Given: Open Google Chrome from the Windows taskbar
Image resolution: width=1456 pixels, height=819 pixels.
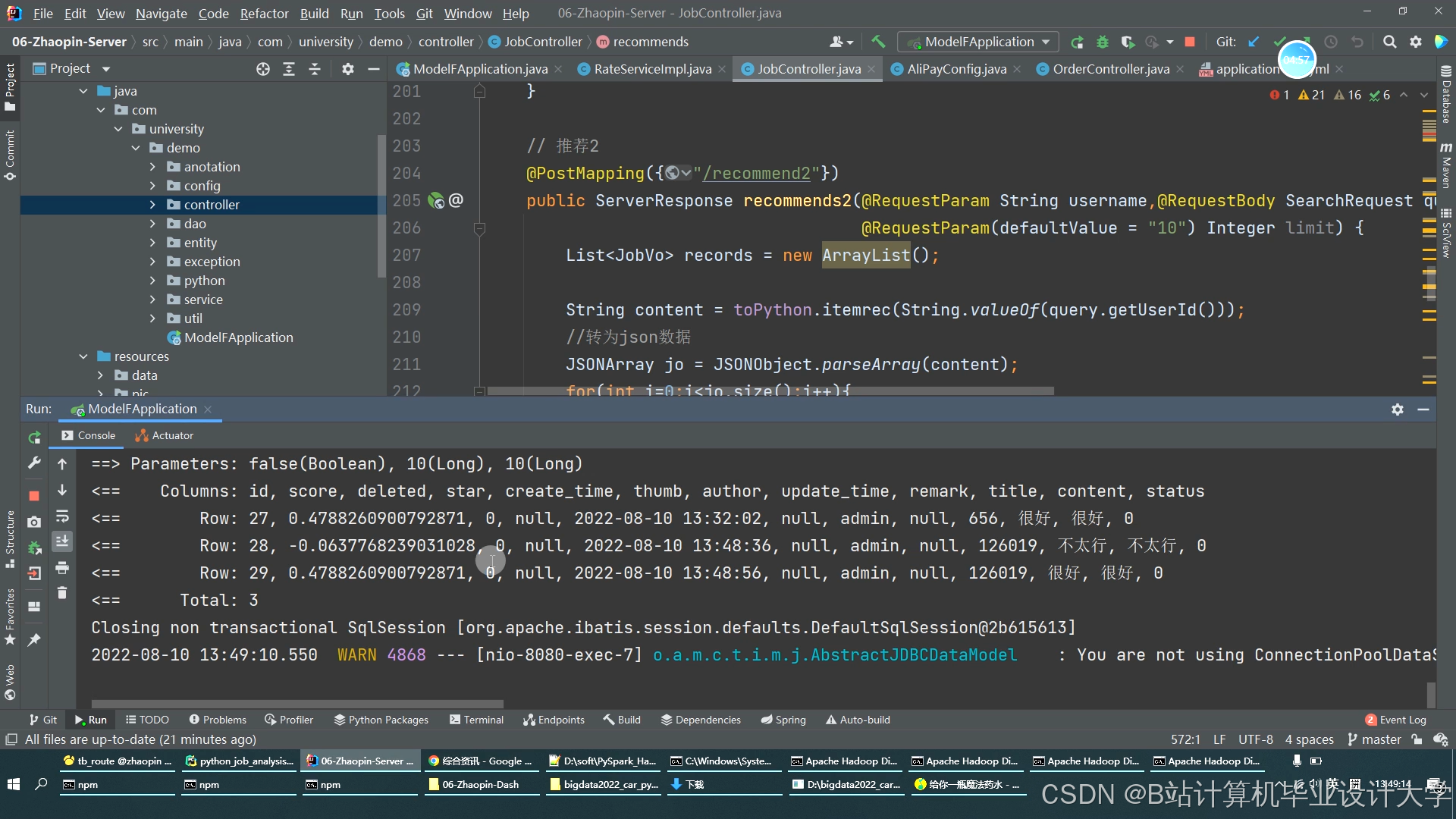Looking at the screenshot, I should [479, 761].
